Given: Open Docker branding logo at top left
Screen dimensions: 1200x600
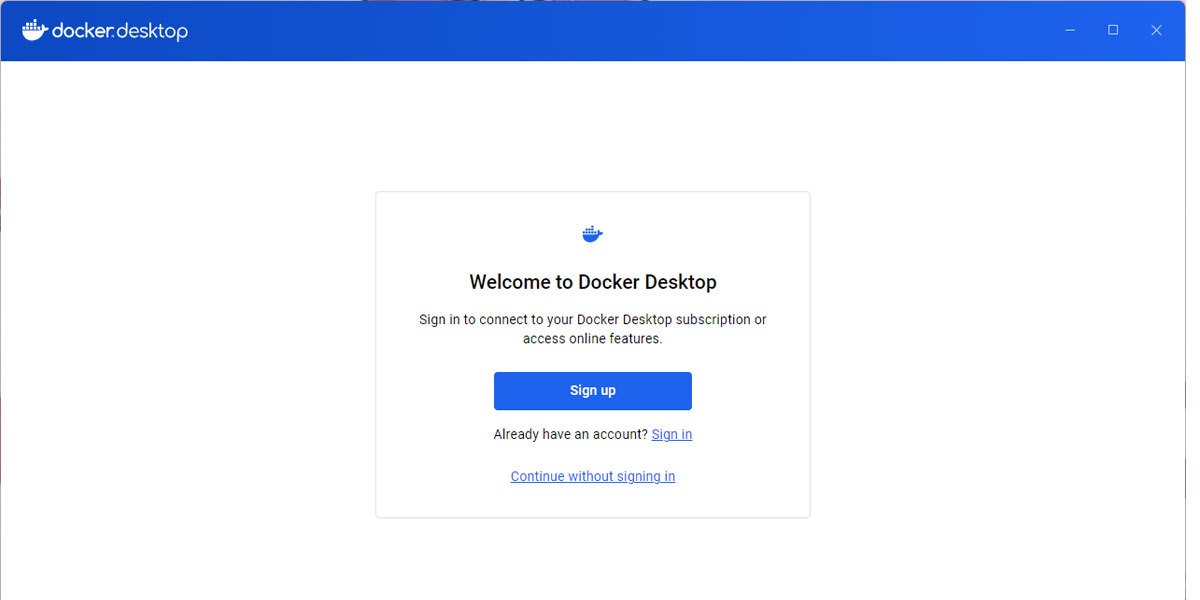Looking at the screenshot, I should coord(103,30).
